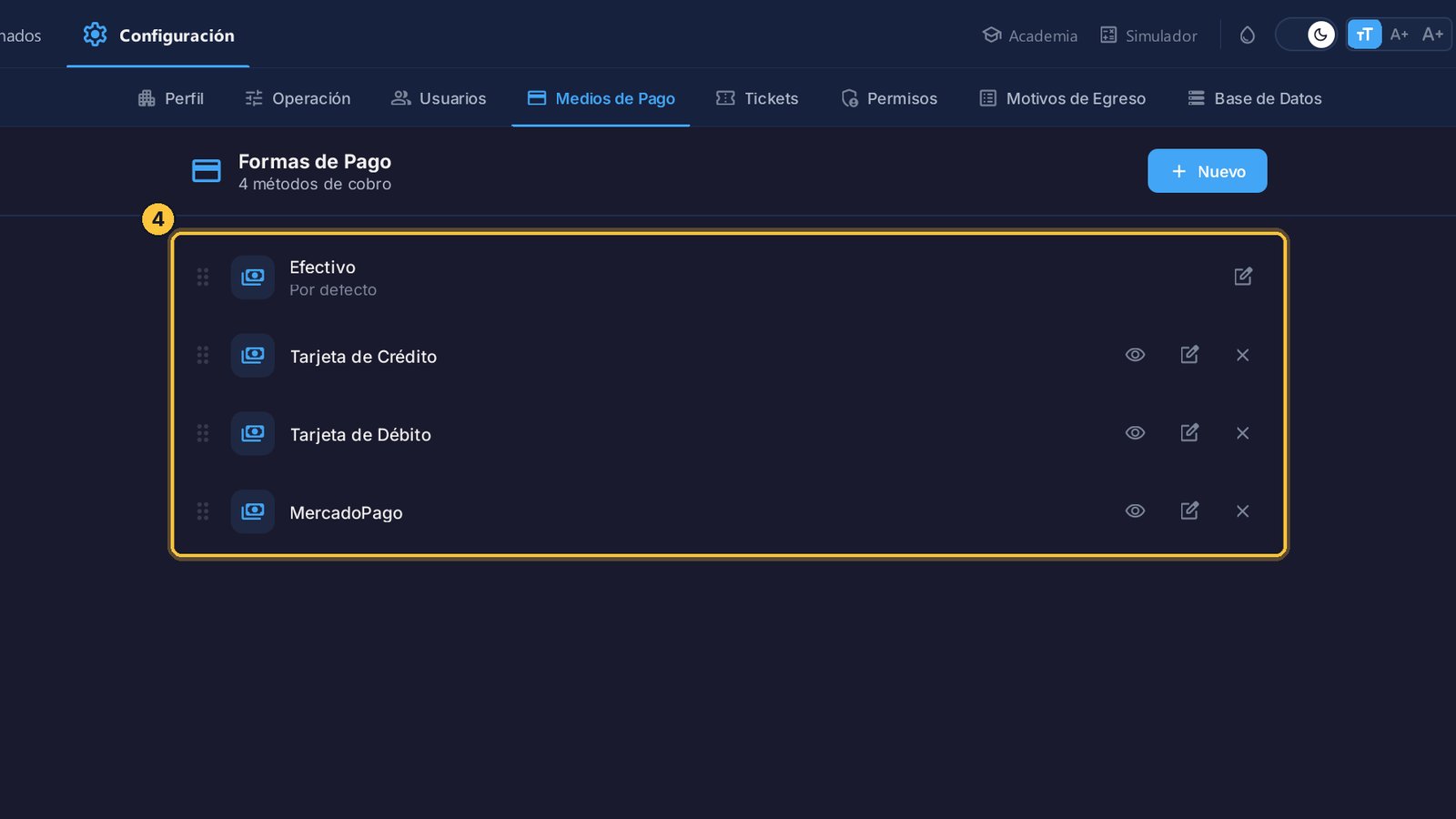Add a payment method with Nuevo
The height and width of the screenshot is (819, 1456).
1207,171
